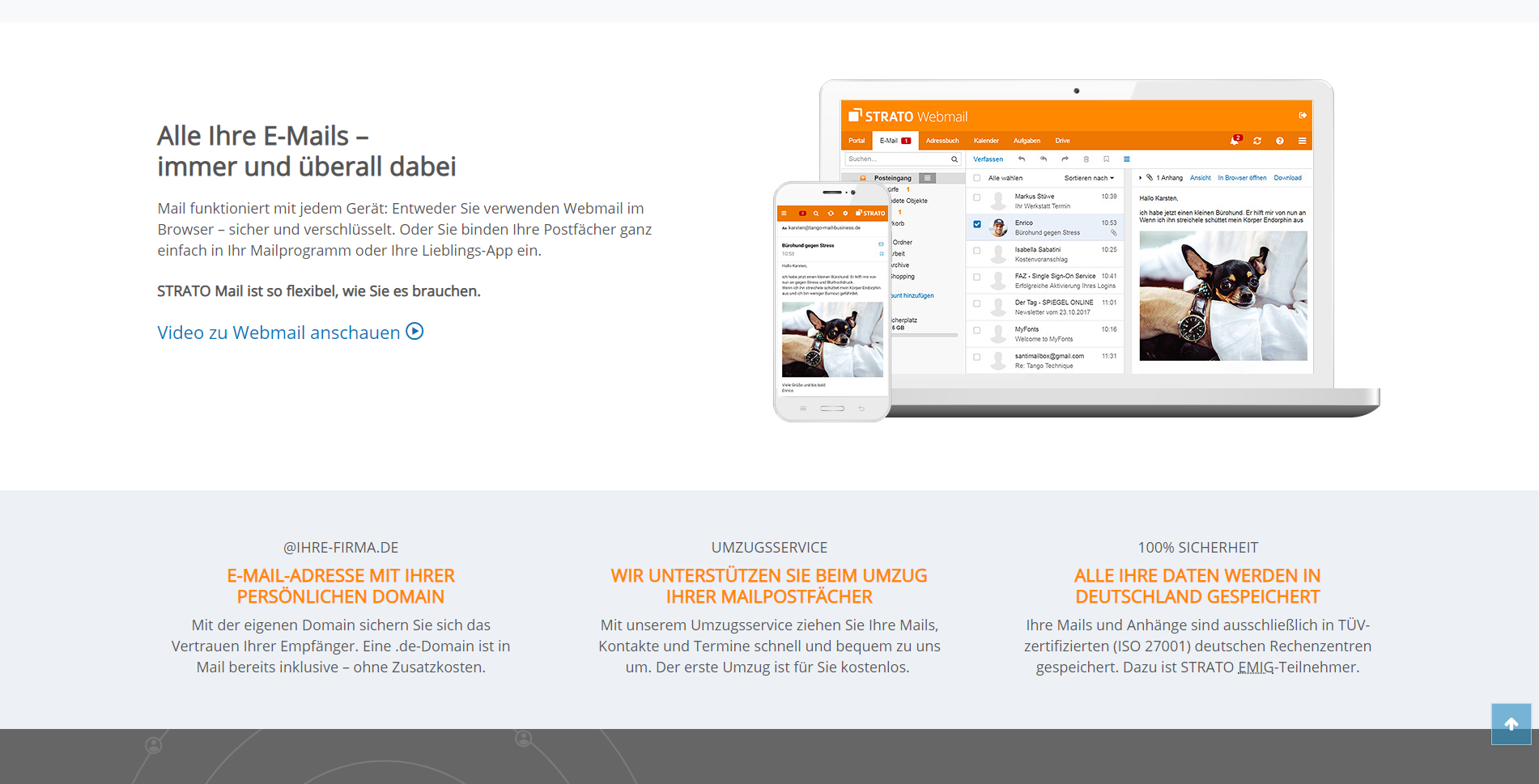Screen dimensions: 1539x784
Task: Uncheck the Enrico mail checkbox
Action: 977,224
